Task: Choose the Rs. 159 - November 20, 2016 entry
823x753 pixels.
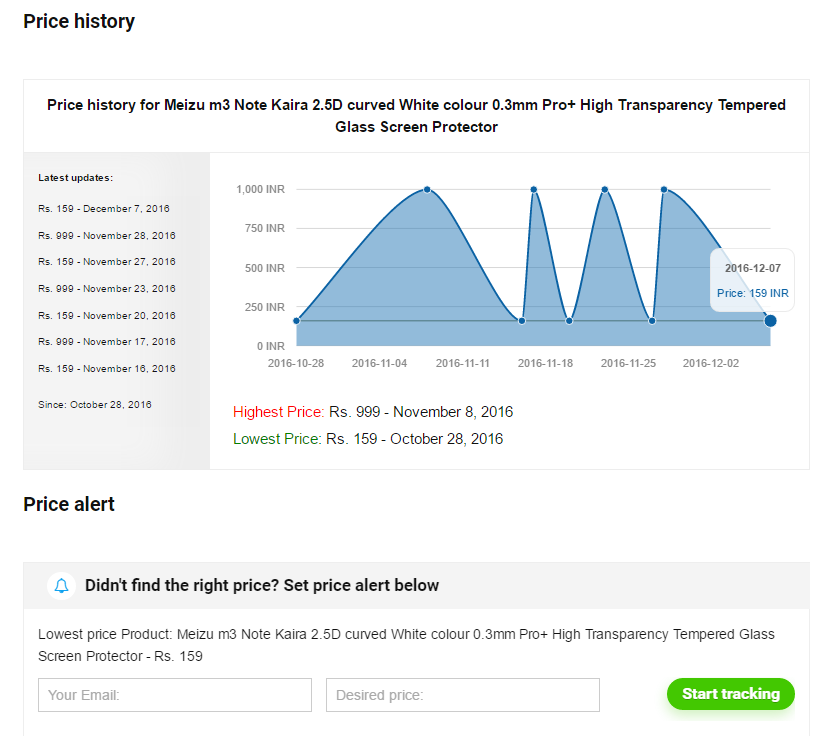Action: point(107,315)
